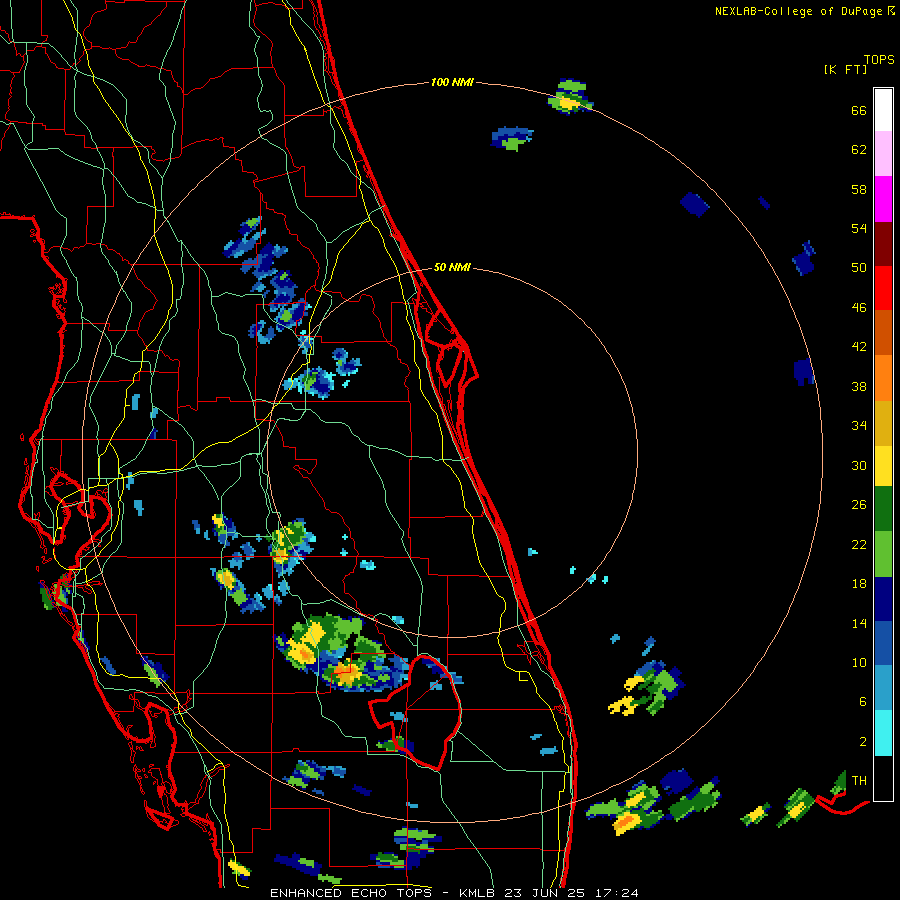This screenshot has width=900, height=900.
Task: Click the KMLB radar site identifier
Action: (x=476, y=893)
